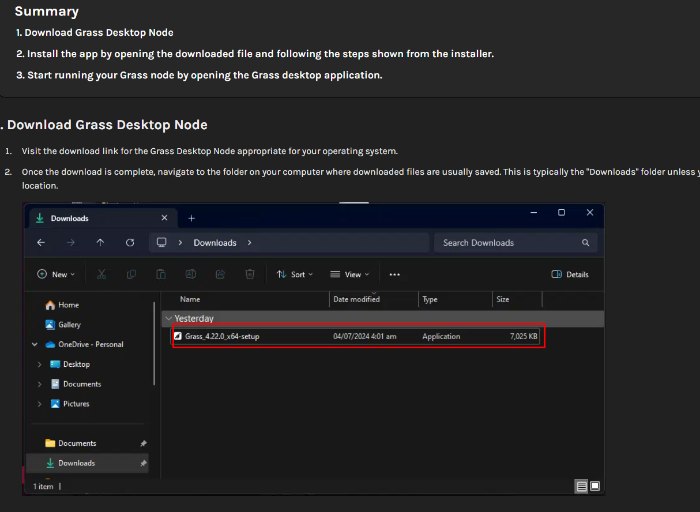Click the Grass setup file icon
700x512 pixels.
pos(178,336)
